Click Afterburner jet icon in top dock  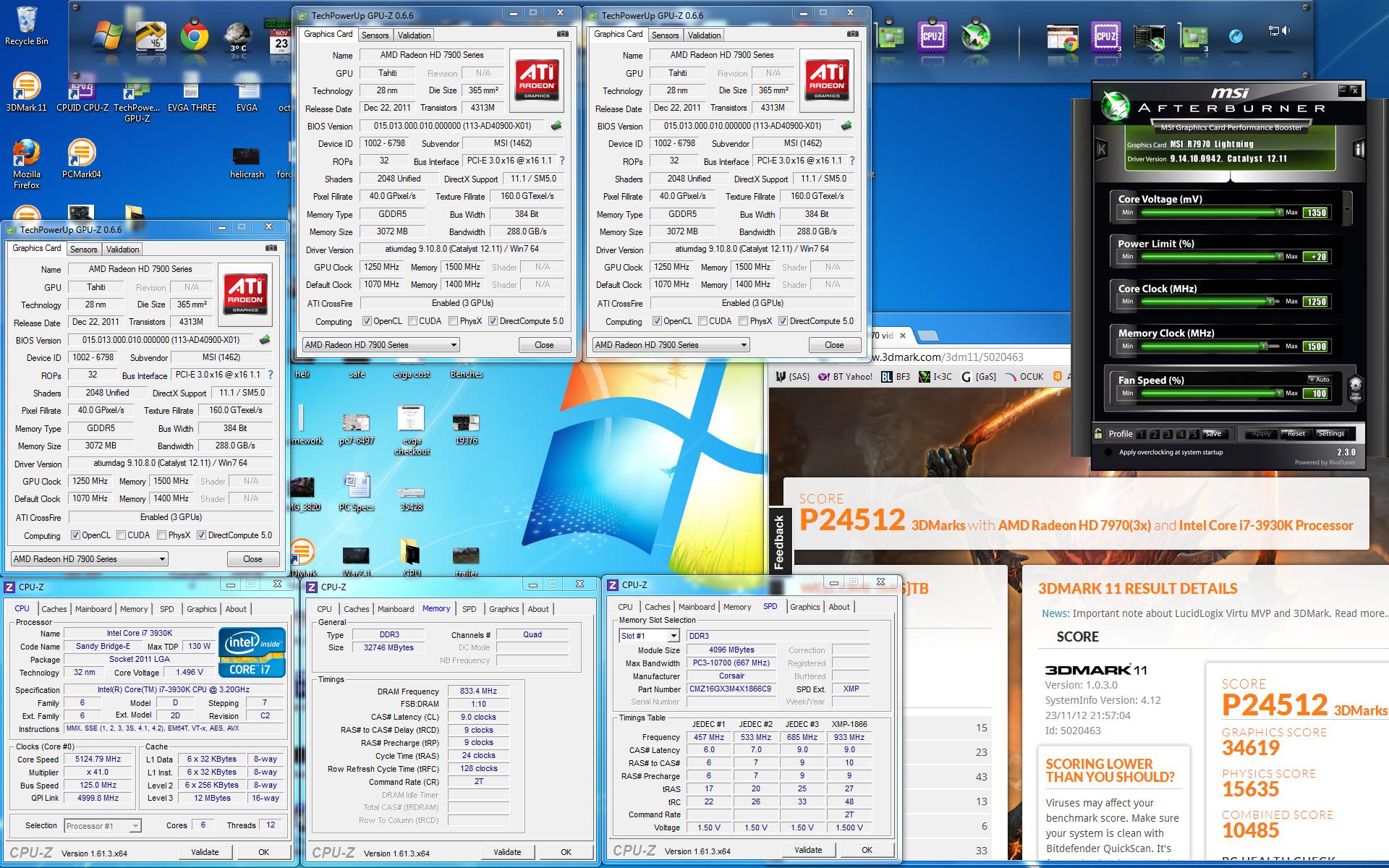click(974, 37)
